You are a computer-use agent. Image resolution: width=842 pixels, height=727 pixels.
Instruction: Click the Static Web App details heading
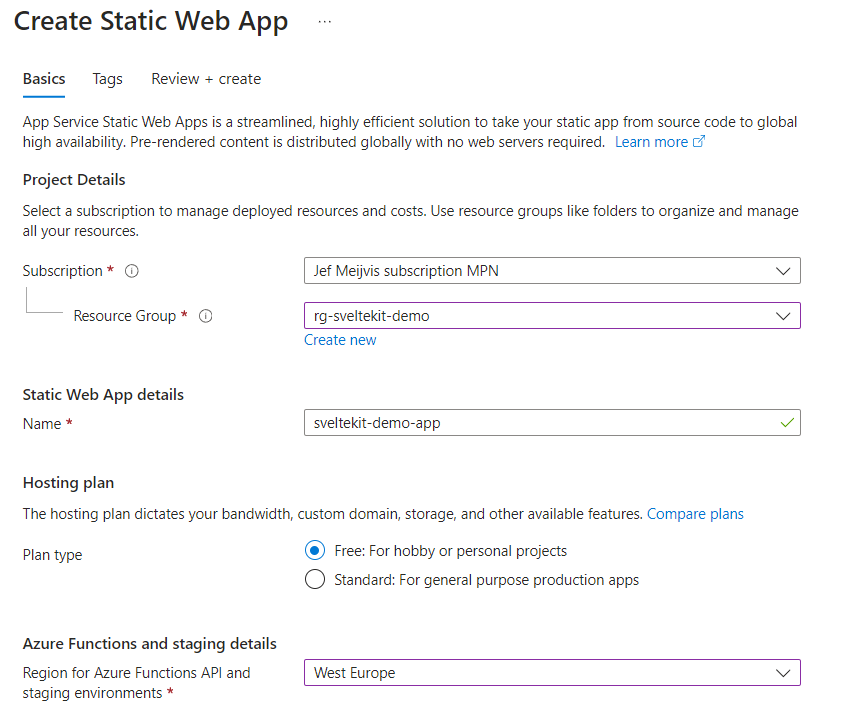(x=103, y=395)
